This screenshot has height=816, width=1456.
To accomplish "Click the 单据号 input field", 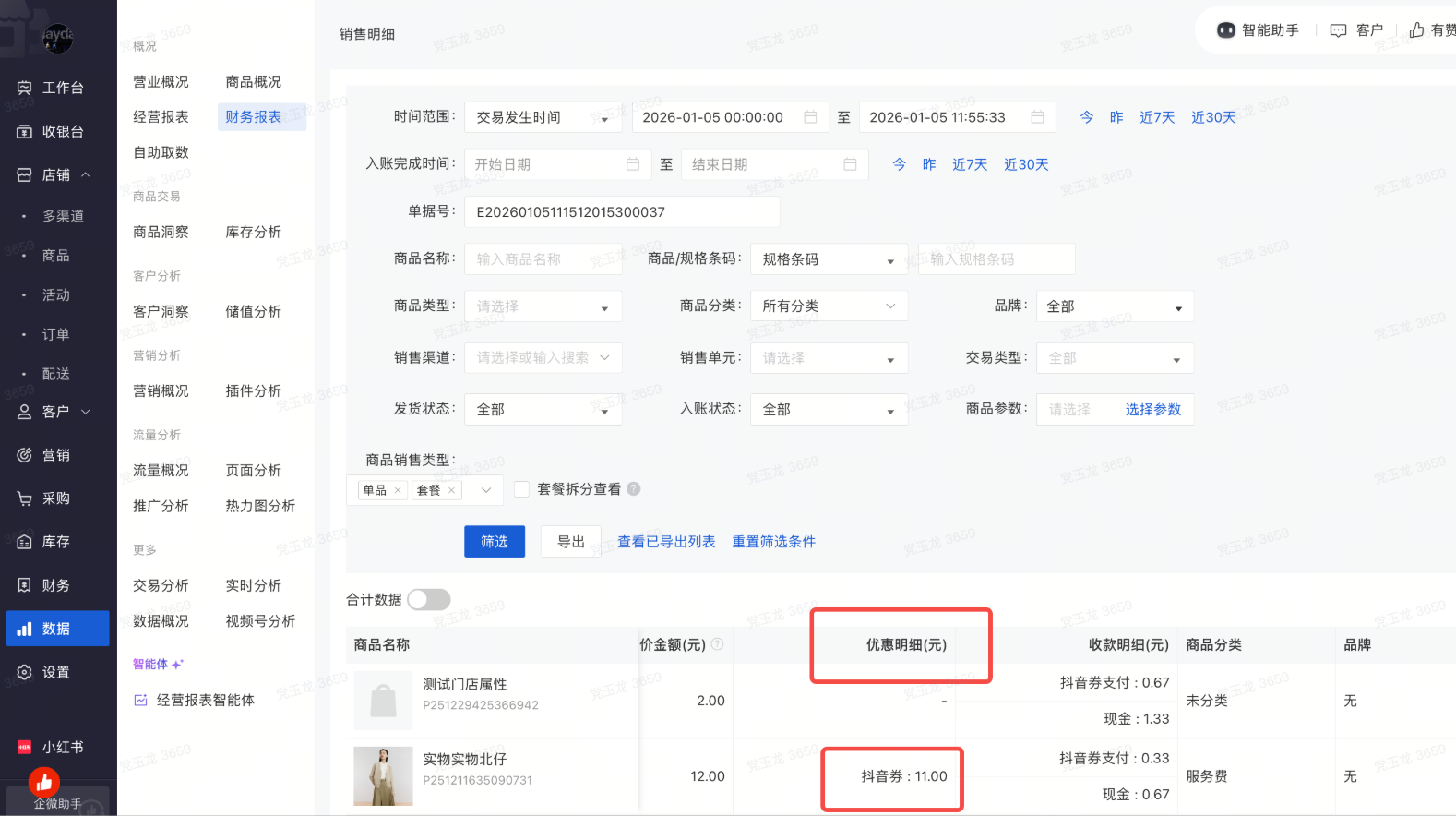I will click(621, 212).
